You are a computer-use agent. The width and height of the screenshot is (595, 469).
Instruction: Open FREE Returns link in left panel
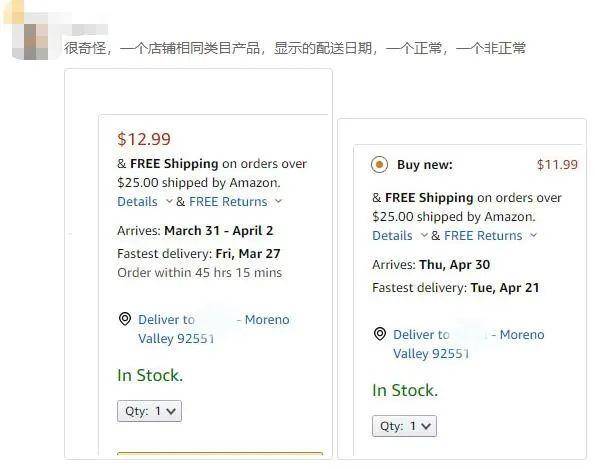click(228, 201)
